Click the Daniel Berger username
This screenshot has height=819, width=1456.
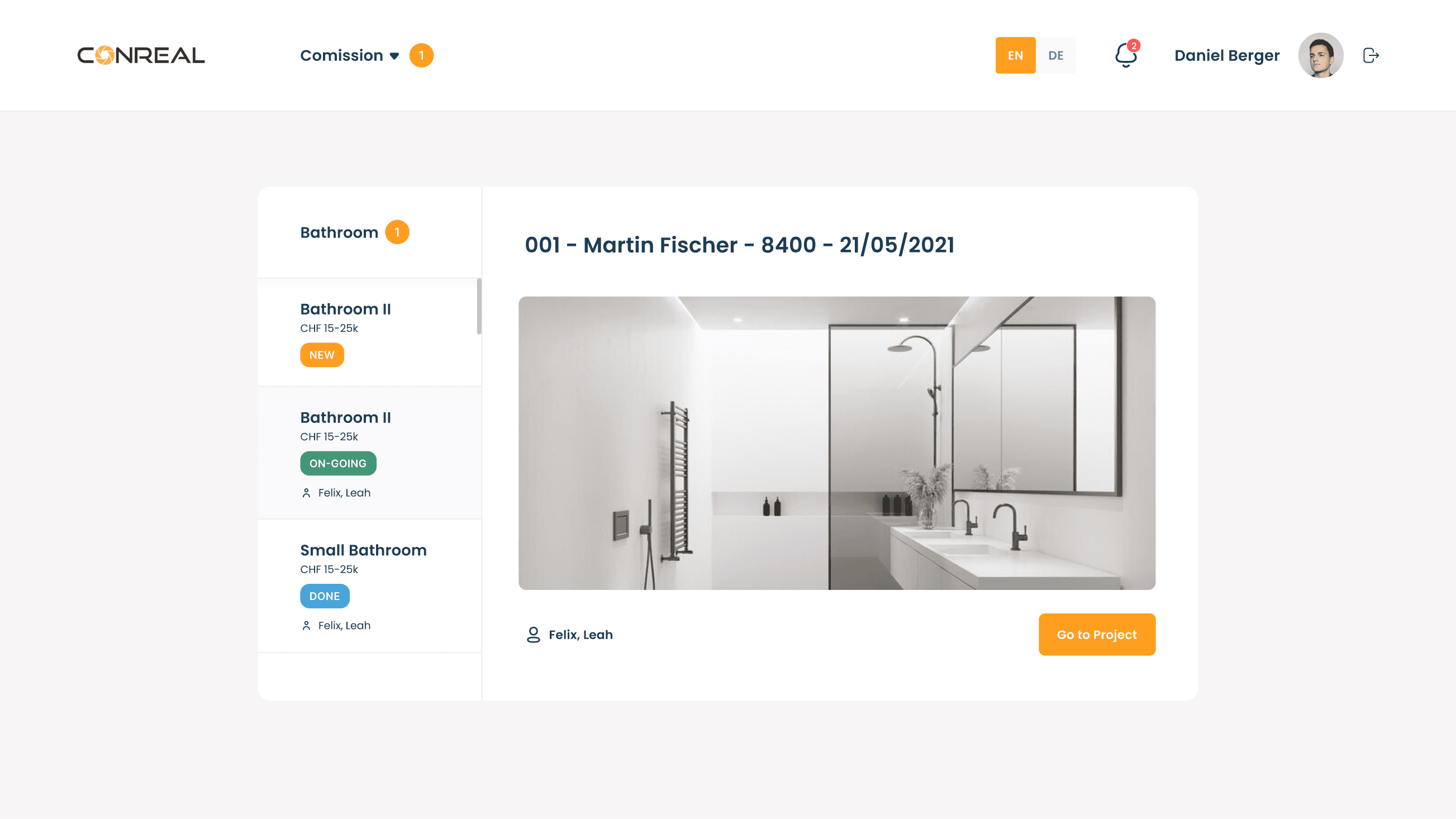tap(1226, 55)
